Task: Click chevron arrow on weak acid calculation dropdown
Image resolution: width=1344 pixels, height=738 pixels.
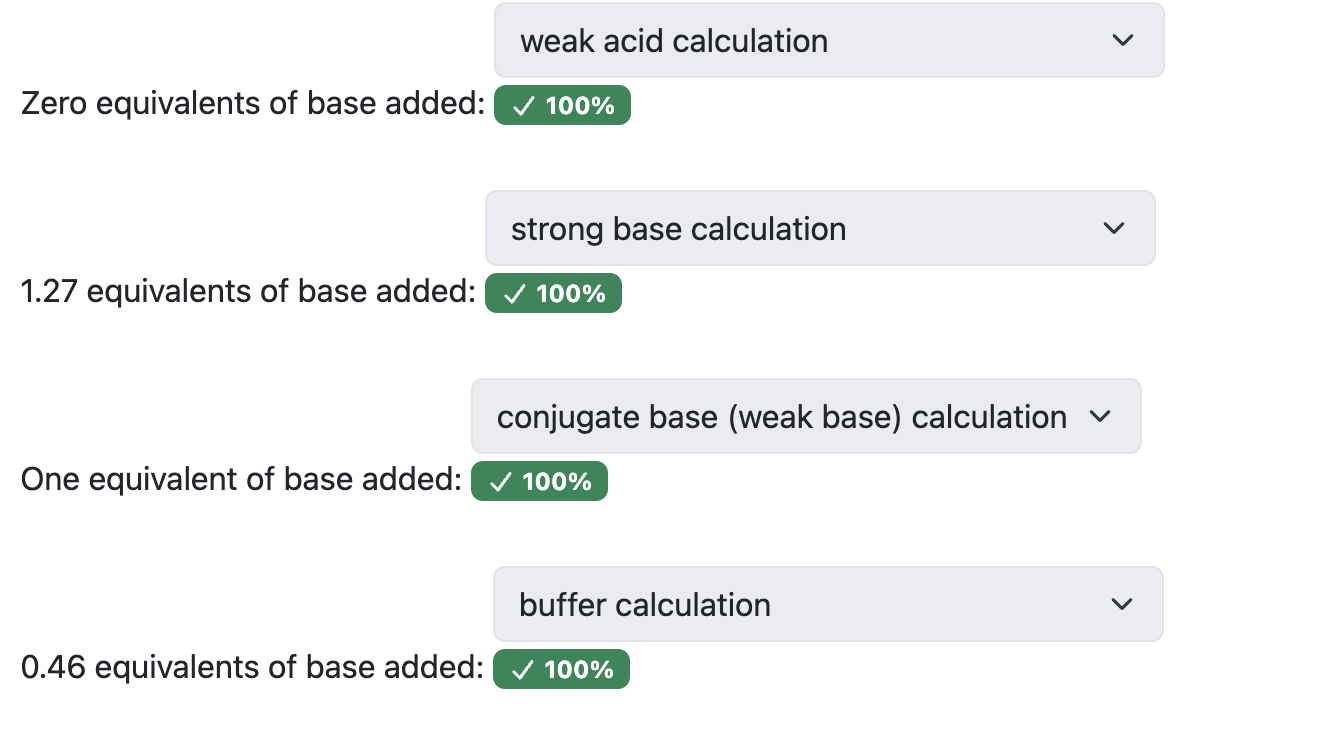Action: [1123, 41]
